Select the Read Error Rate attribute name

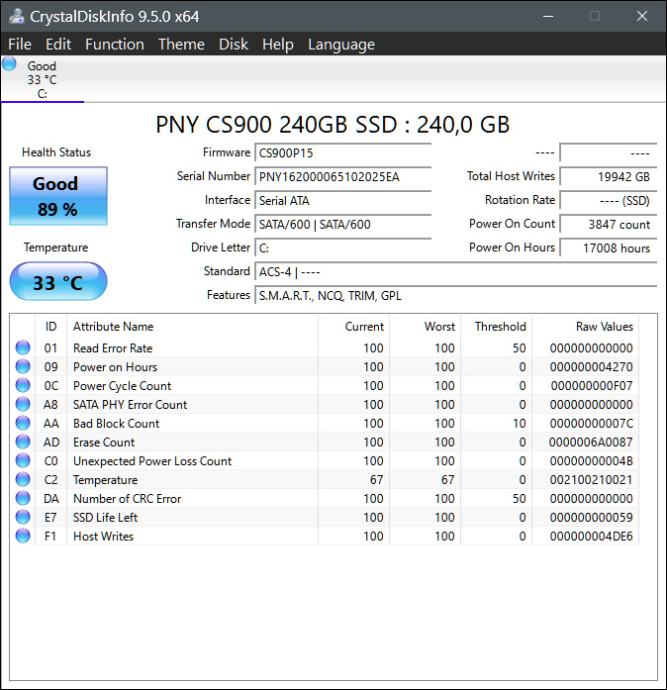pyautogui.click(x=113, y=348)
